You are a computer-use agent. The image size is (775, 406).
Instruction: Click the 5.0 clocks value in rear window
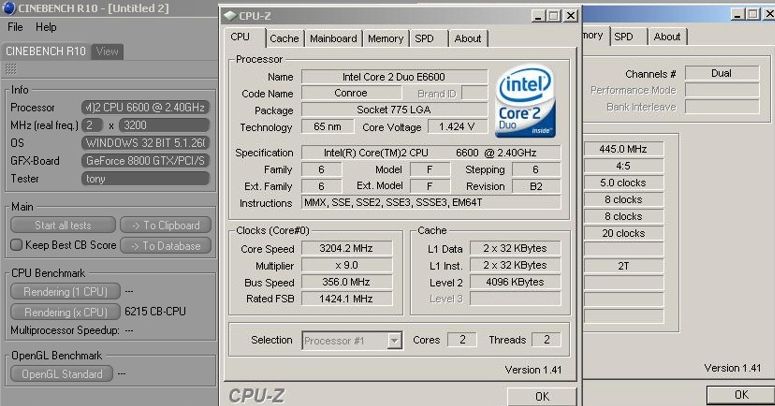click(623, 182)
